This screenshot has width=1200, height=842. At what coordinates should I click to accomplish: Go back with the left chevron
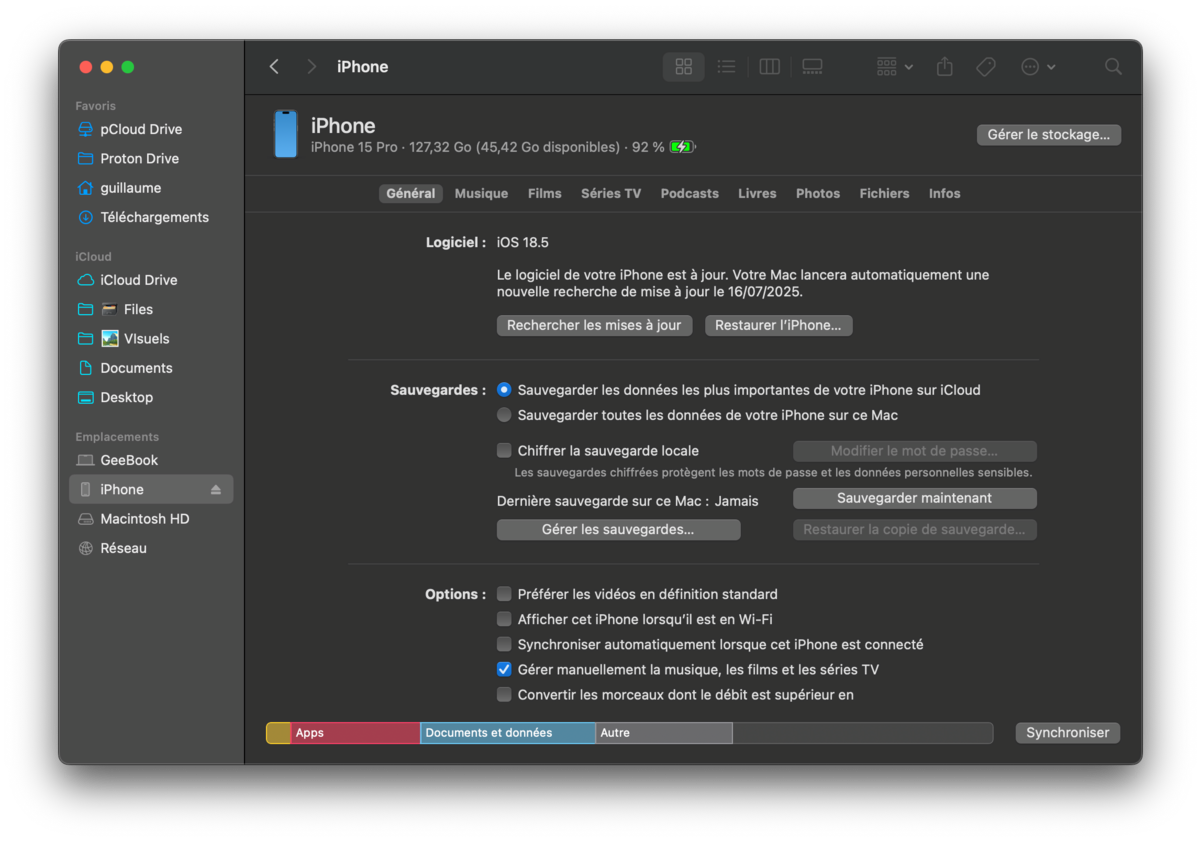(x=274, y=67)
